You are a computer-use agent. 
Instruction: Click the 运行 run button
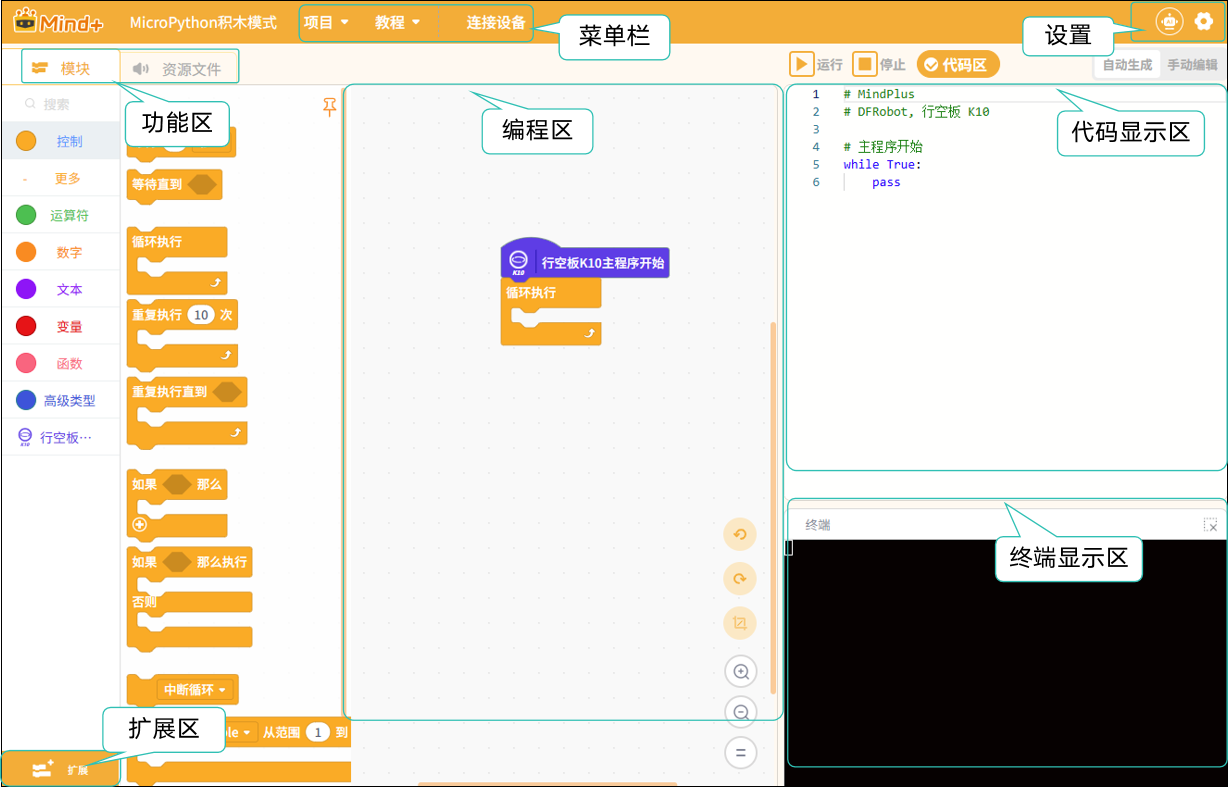click(x=817, y=65)
